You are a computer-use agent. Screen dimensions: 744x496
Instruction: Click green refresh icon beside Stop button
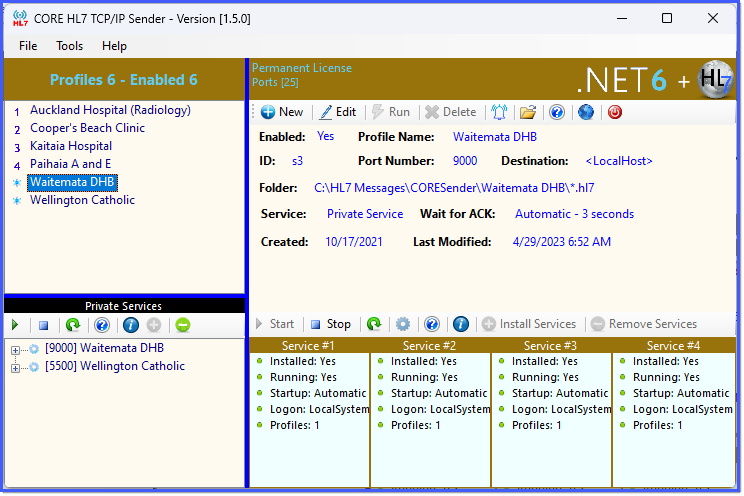point(374,325)
